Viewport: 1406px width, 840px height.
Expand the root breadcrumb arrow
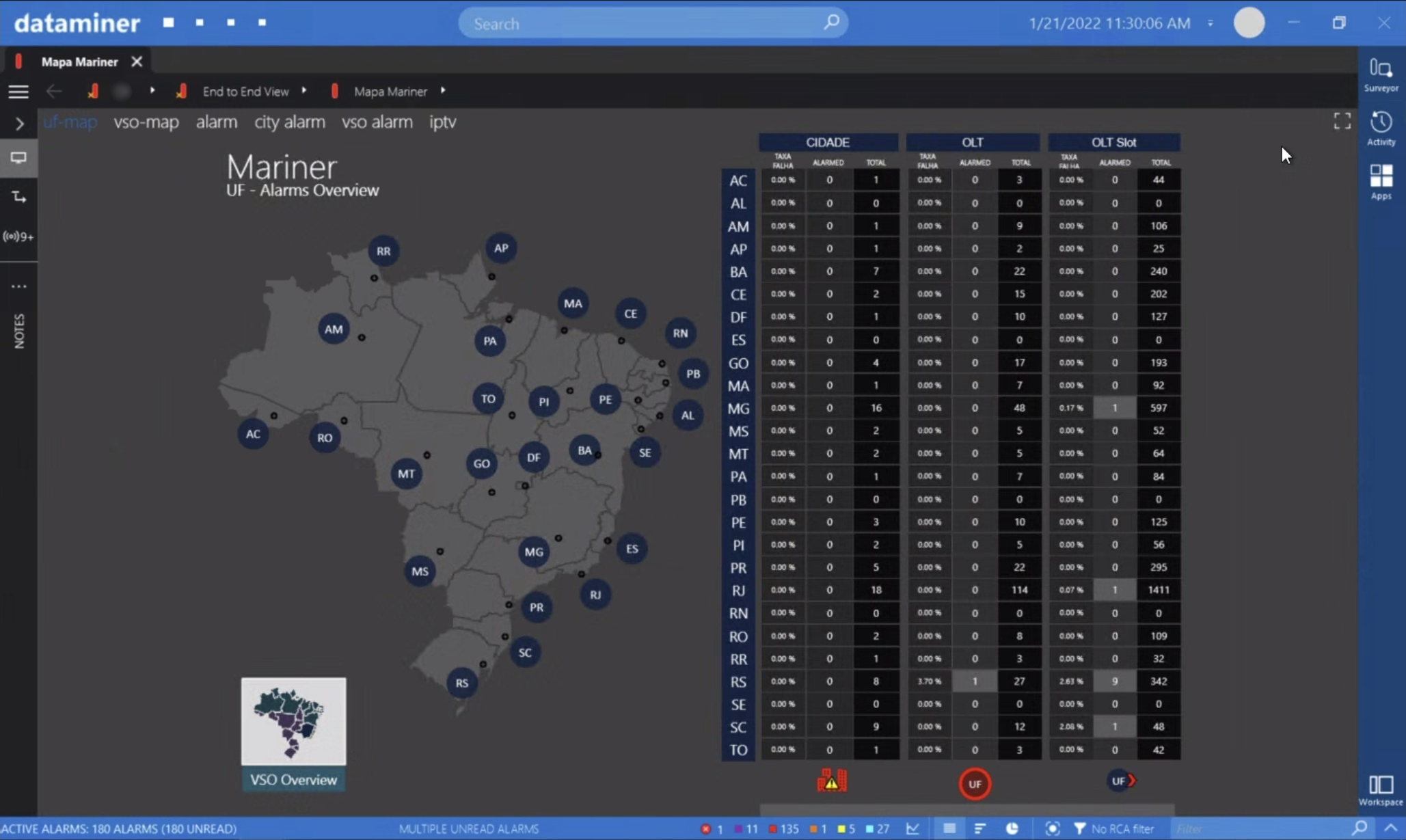pyautogui.click(x=152, y=90)
